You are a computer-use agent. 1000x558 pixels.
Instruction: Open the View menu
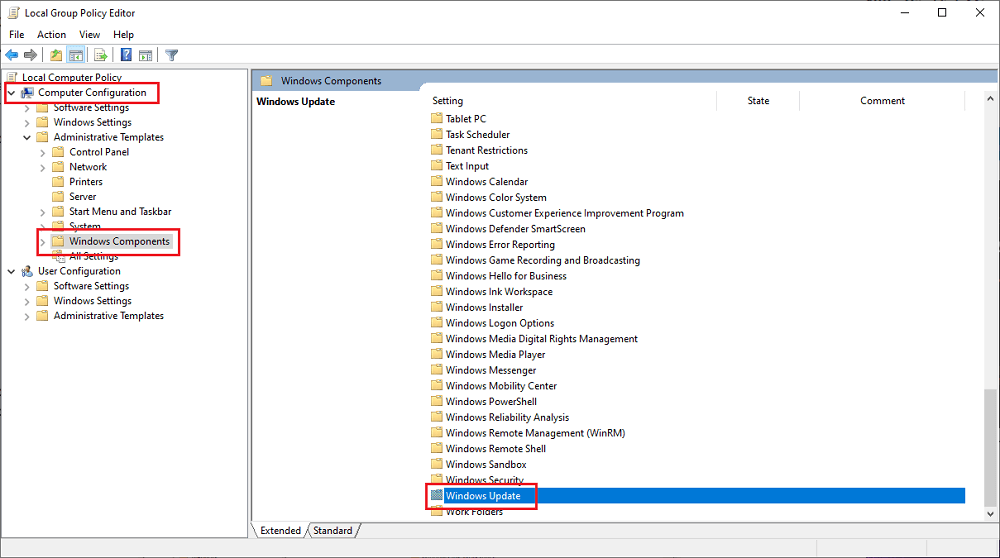tap(89, 34)
